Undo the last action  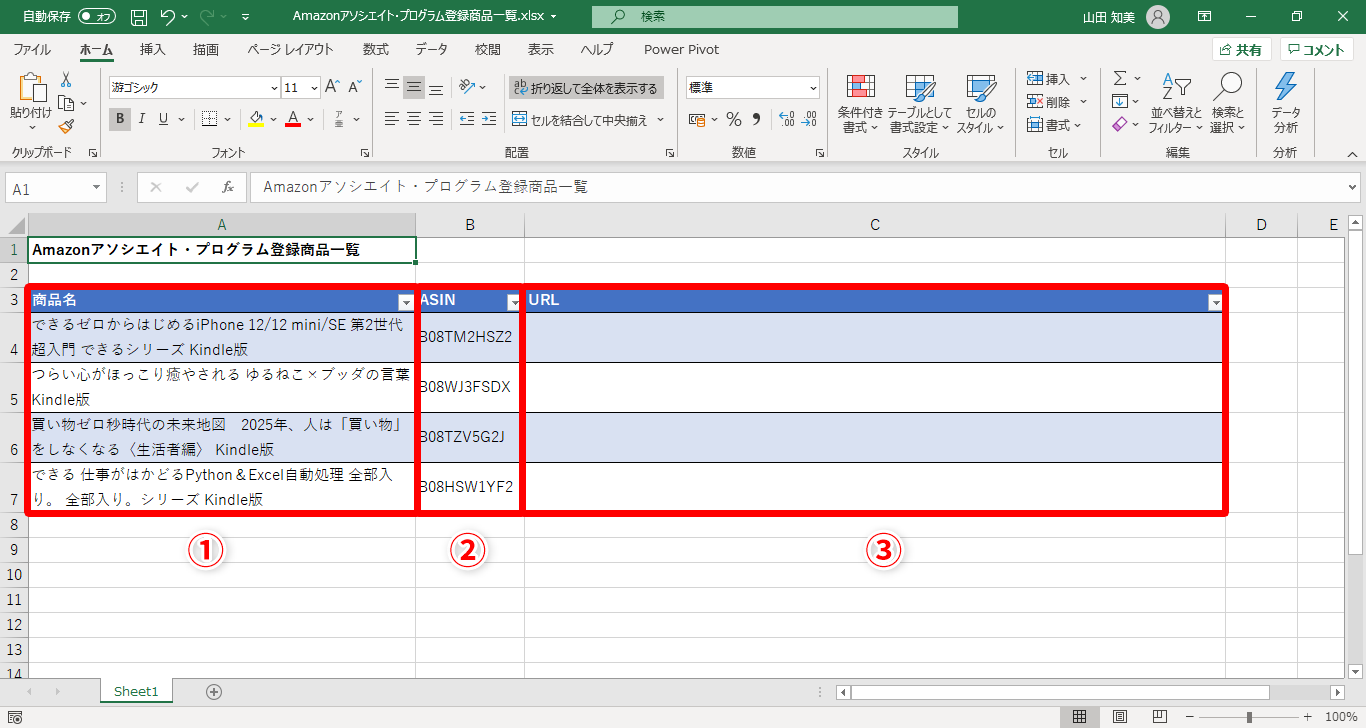[x=167, y=17]
